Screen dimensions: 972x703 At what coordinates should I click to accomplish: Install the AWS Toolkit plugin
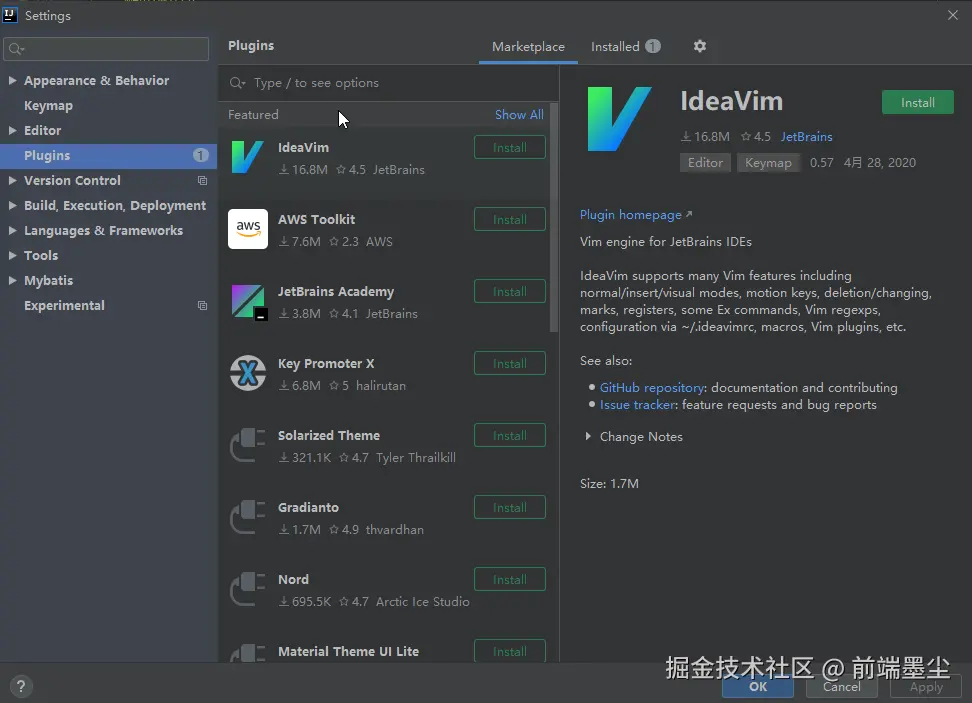[510, 219]
